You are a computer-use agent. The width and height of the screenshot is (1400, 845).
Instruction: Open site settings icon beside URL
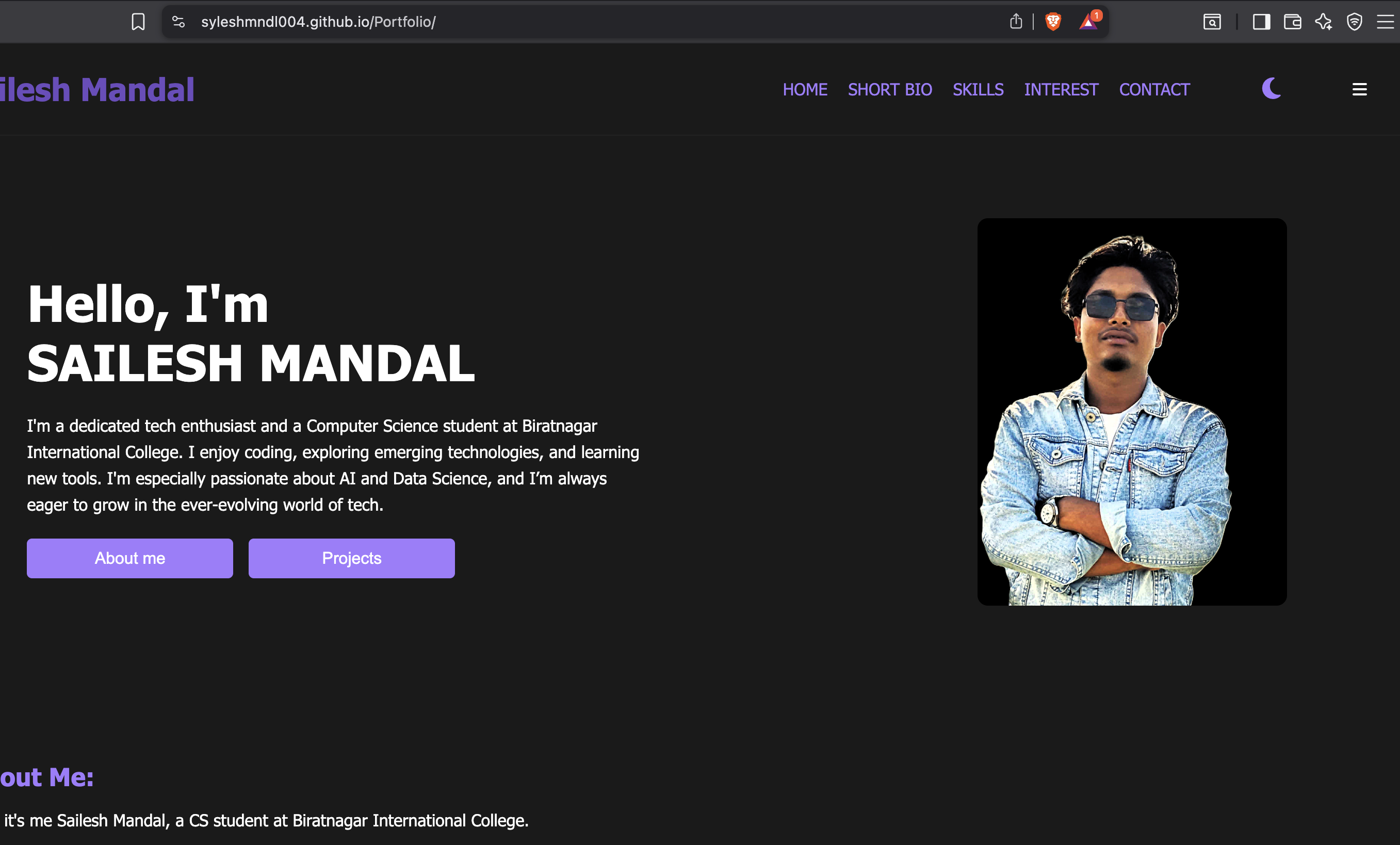(x=178, y=22)
